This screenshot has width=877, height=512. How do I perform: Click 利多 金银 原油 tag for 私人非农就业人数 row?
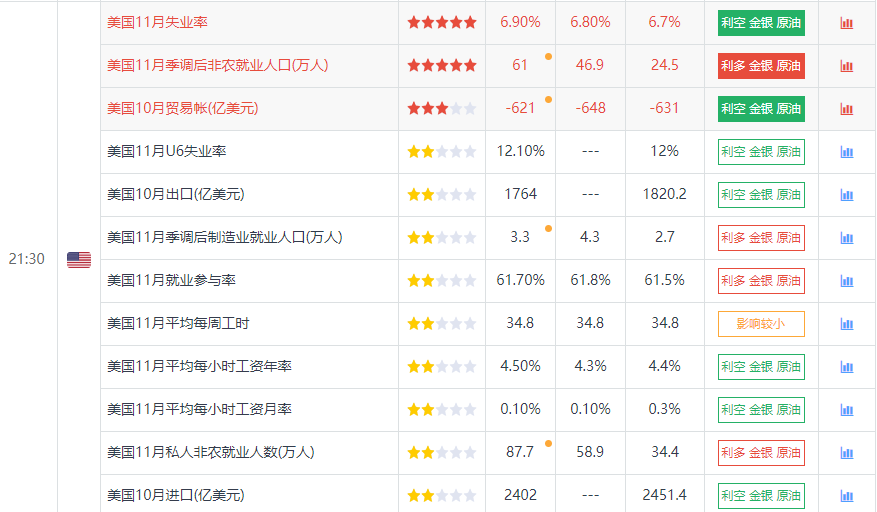[x=761, y=453]
